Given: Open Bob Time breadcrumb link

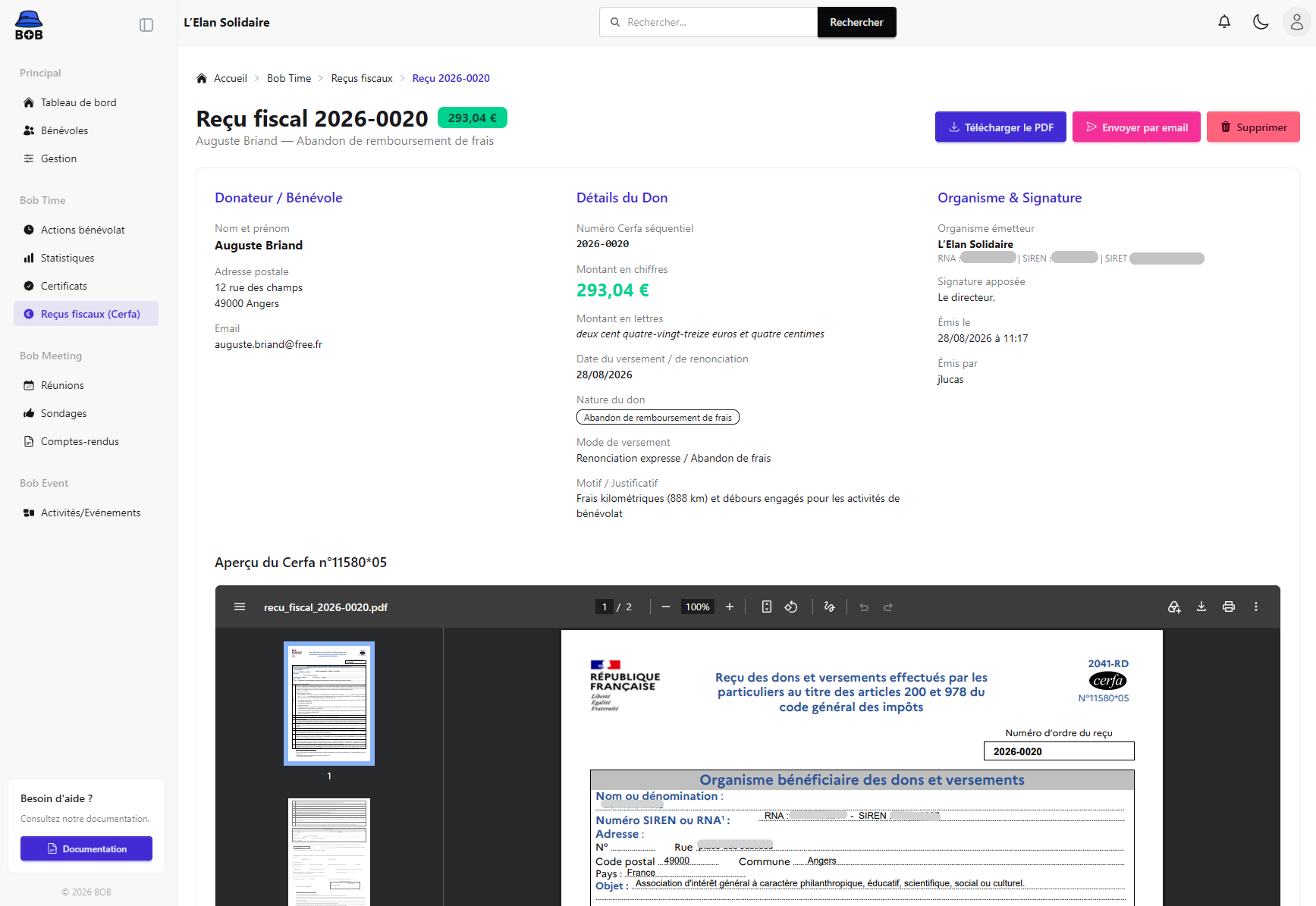Looking at the screenshot, I should tap(289, 78).
